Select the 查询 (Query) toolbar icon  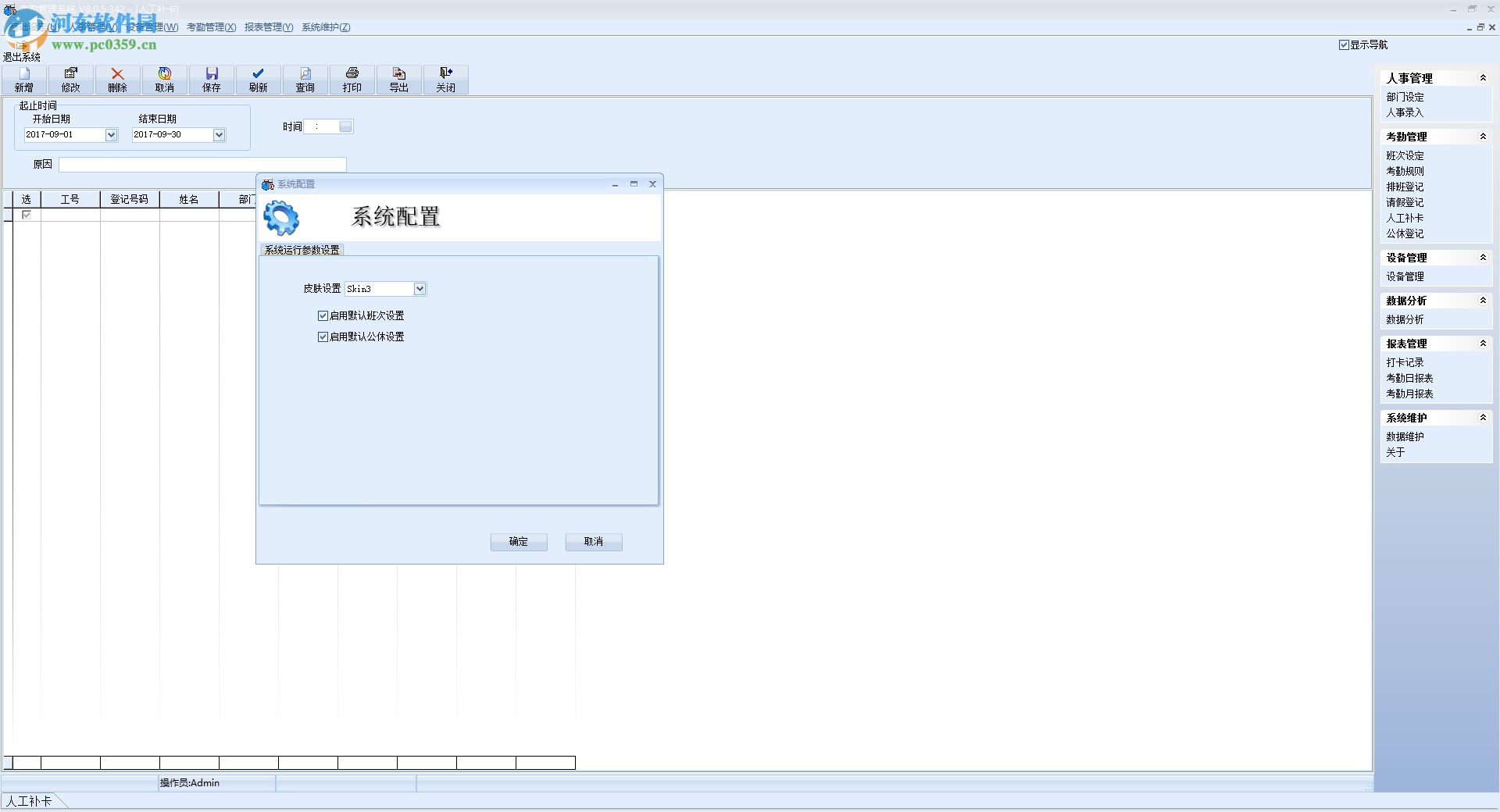(305, 79)
